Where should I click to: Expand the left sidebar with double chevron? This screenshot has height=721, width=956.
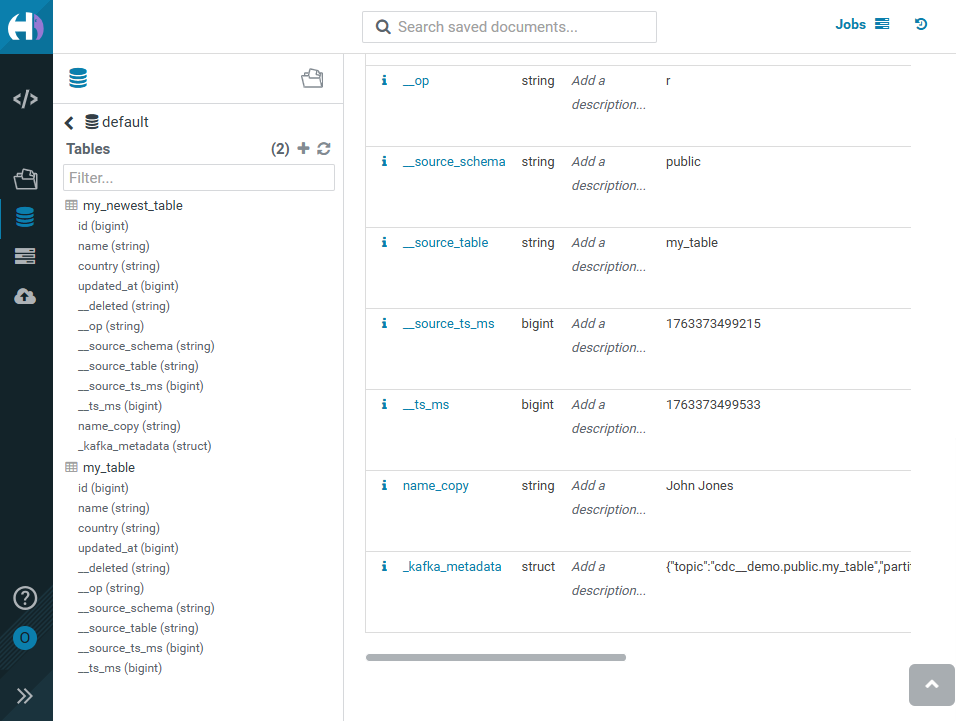coord(25,696)
